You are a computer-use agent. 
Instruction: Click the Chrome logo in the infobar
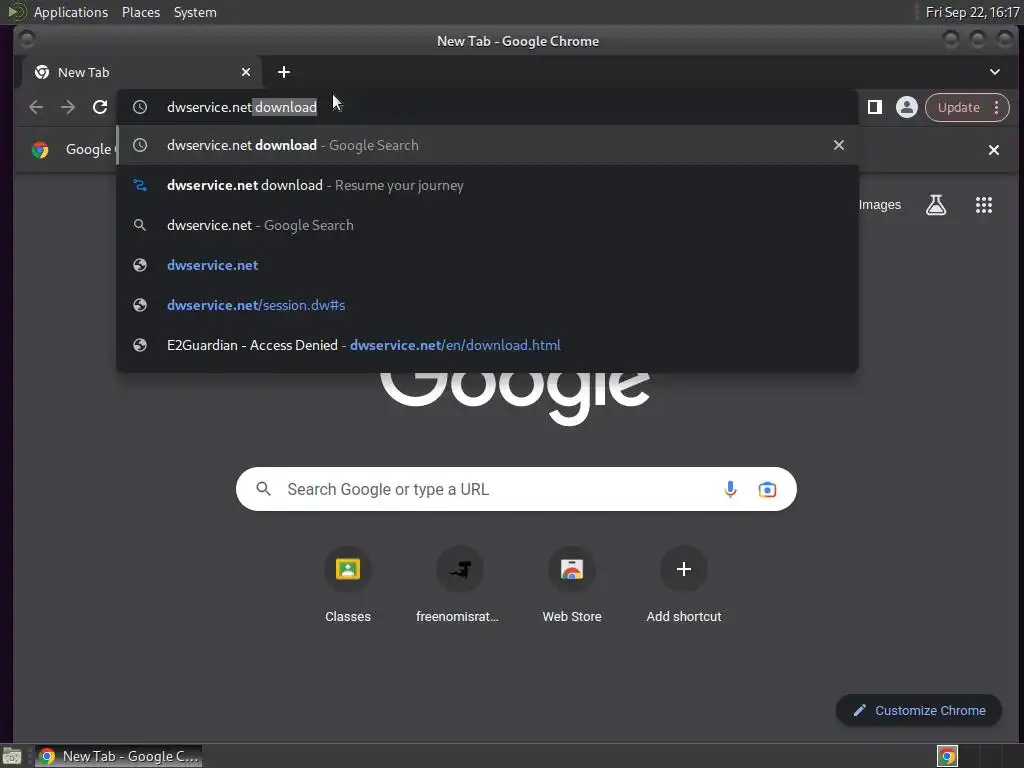[40, 150]
